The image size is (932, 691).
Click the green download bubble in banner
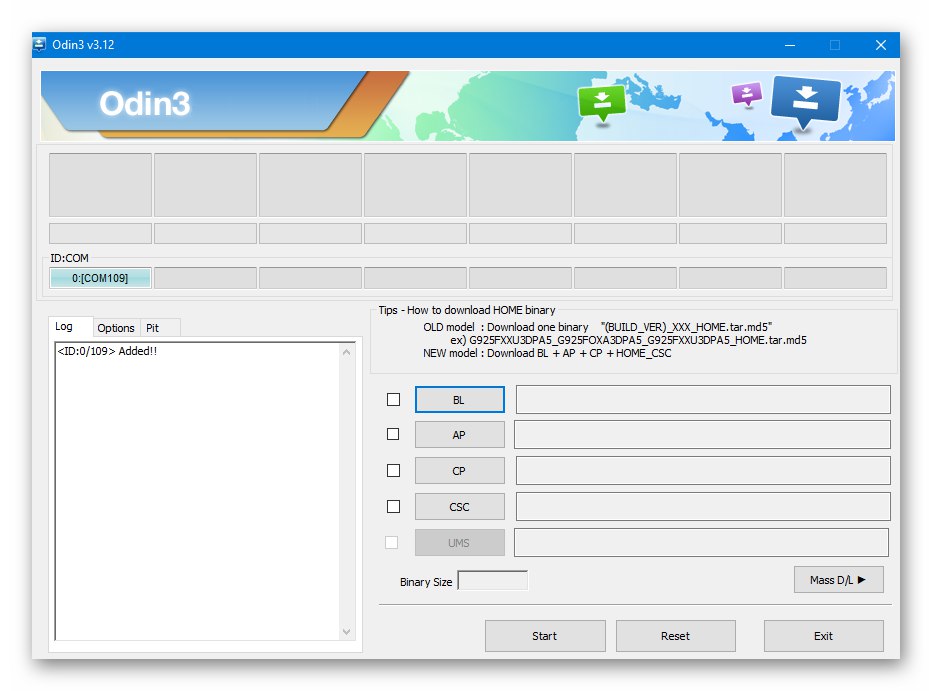602,103
